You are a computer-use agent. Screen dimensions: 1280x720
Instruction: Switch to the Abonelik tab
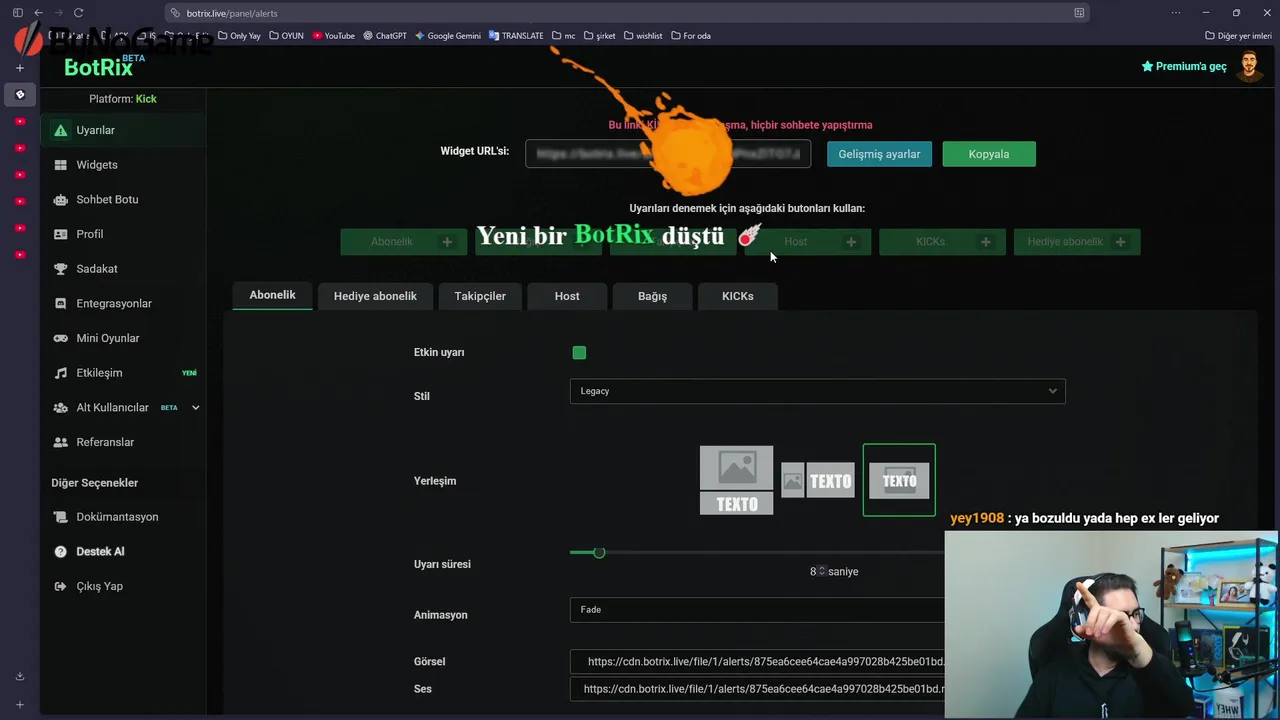[x=272, y=295]
